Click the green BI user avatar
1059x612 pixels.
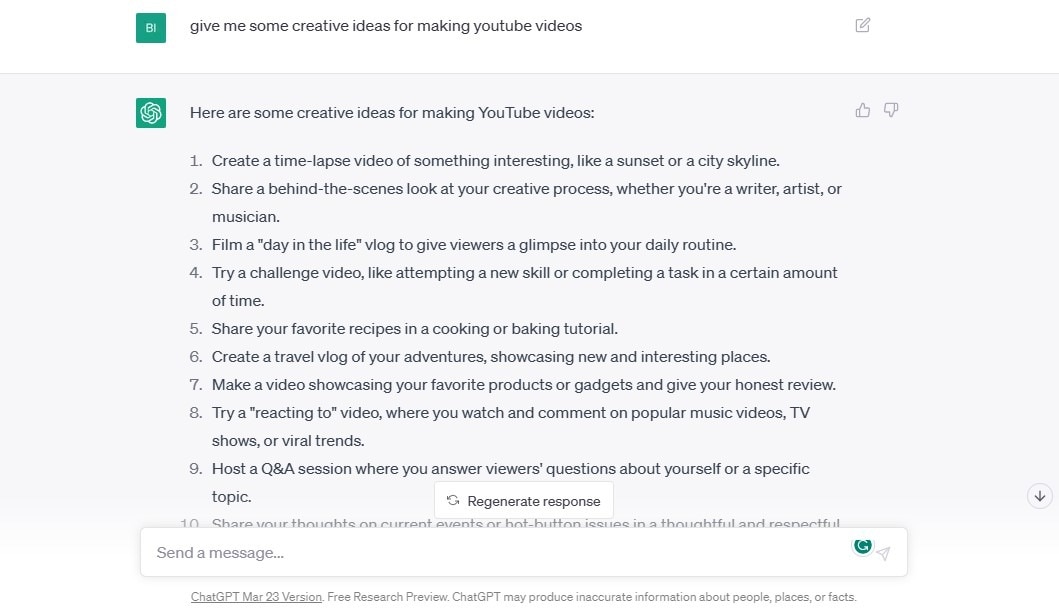pos(151,28)
